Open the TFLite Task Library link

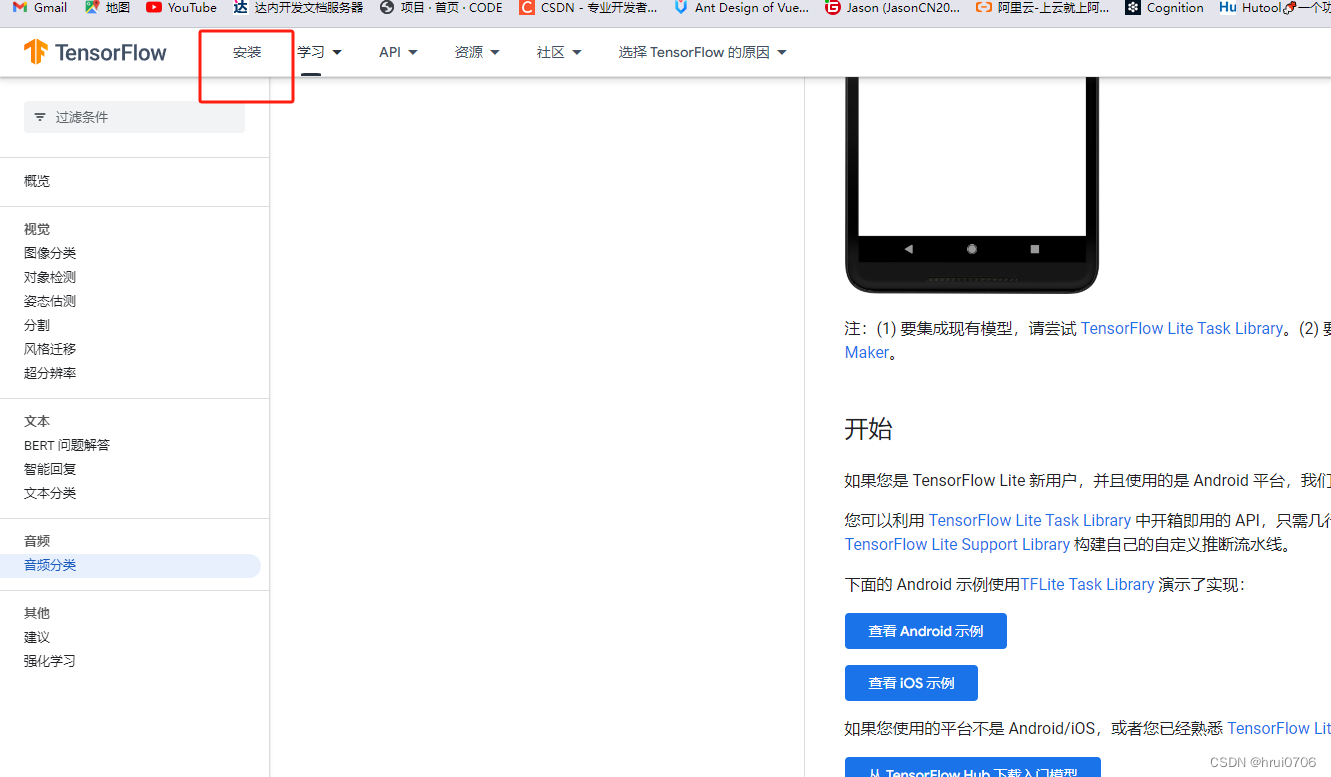[1087, 584]
